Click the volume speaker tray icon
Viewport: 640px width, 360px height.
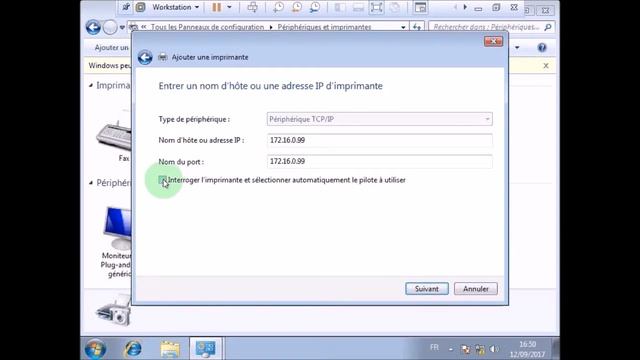[x=494, y=349]
